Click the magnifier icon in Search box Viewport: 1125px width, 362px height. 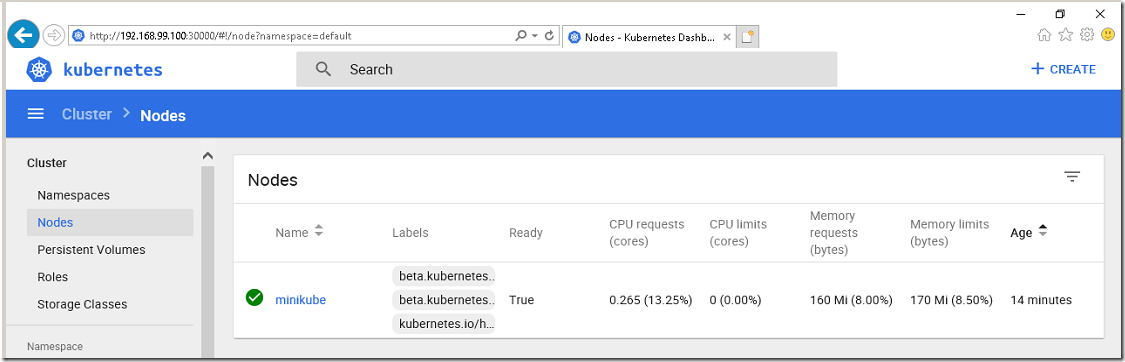(x=324, y=69)
